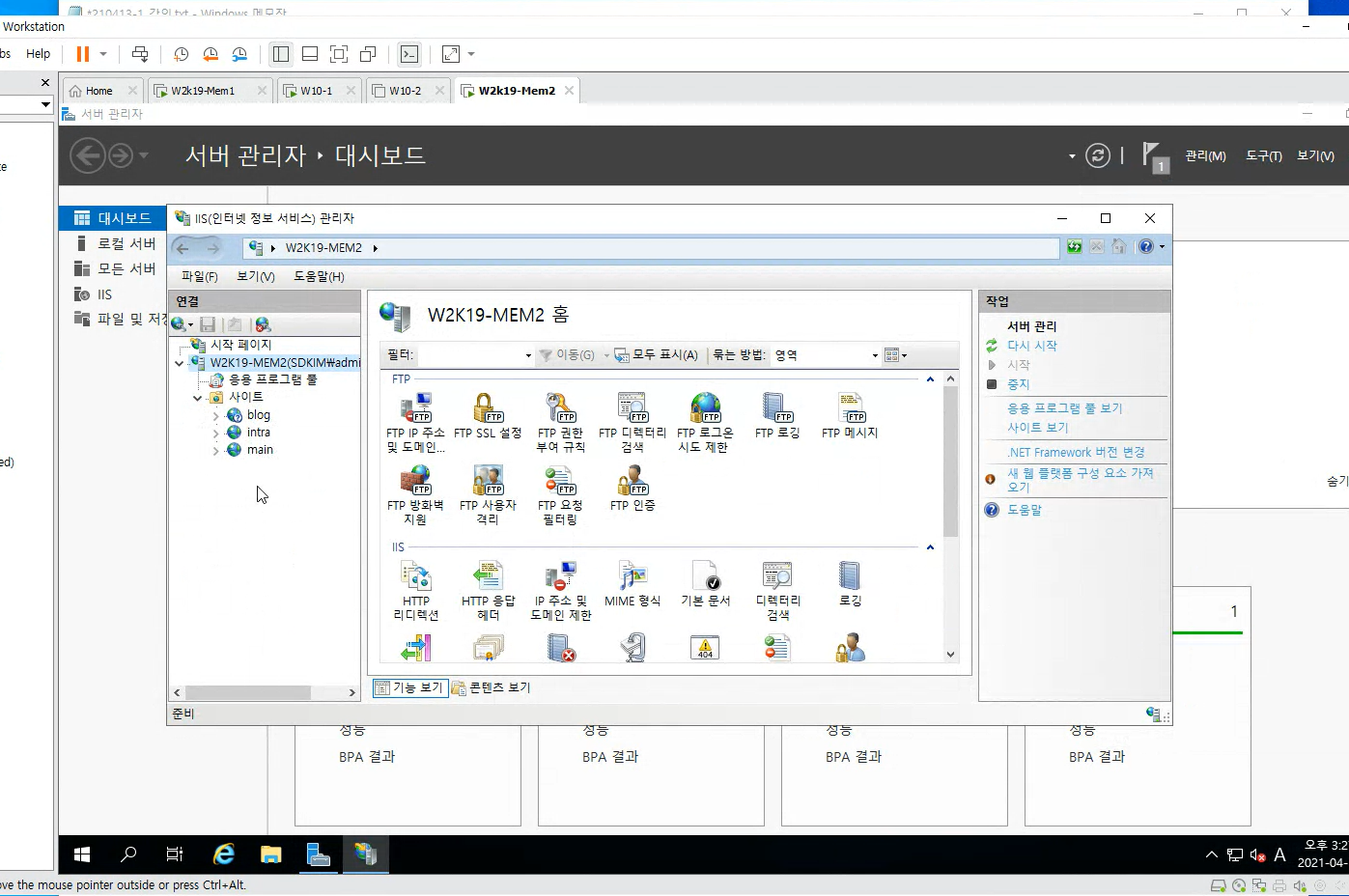Click view application pools link

[x=1065, y=408]
